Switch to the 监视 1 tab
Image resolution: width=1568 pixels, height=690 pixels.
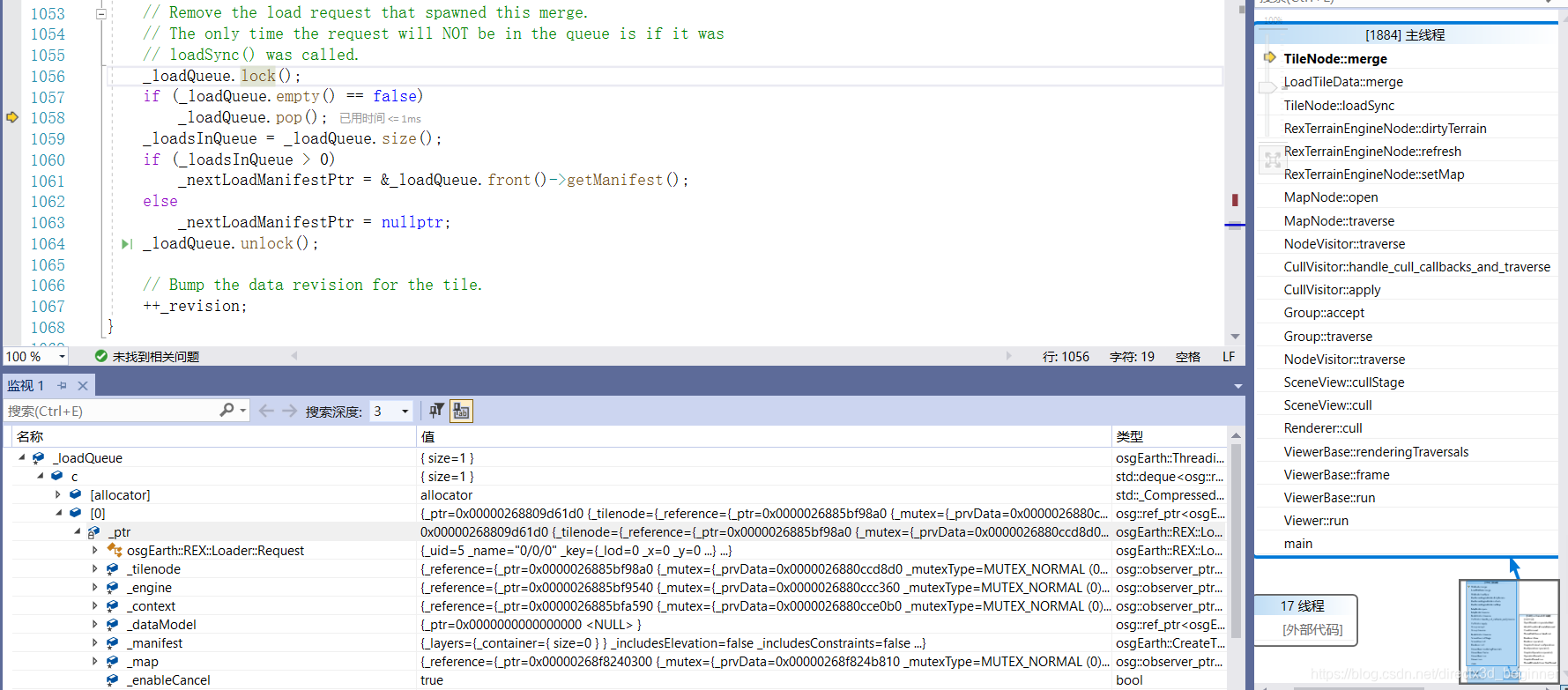26,386
